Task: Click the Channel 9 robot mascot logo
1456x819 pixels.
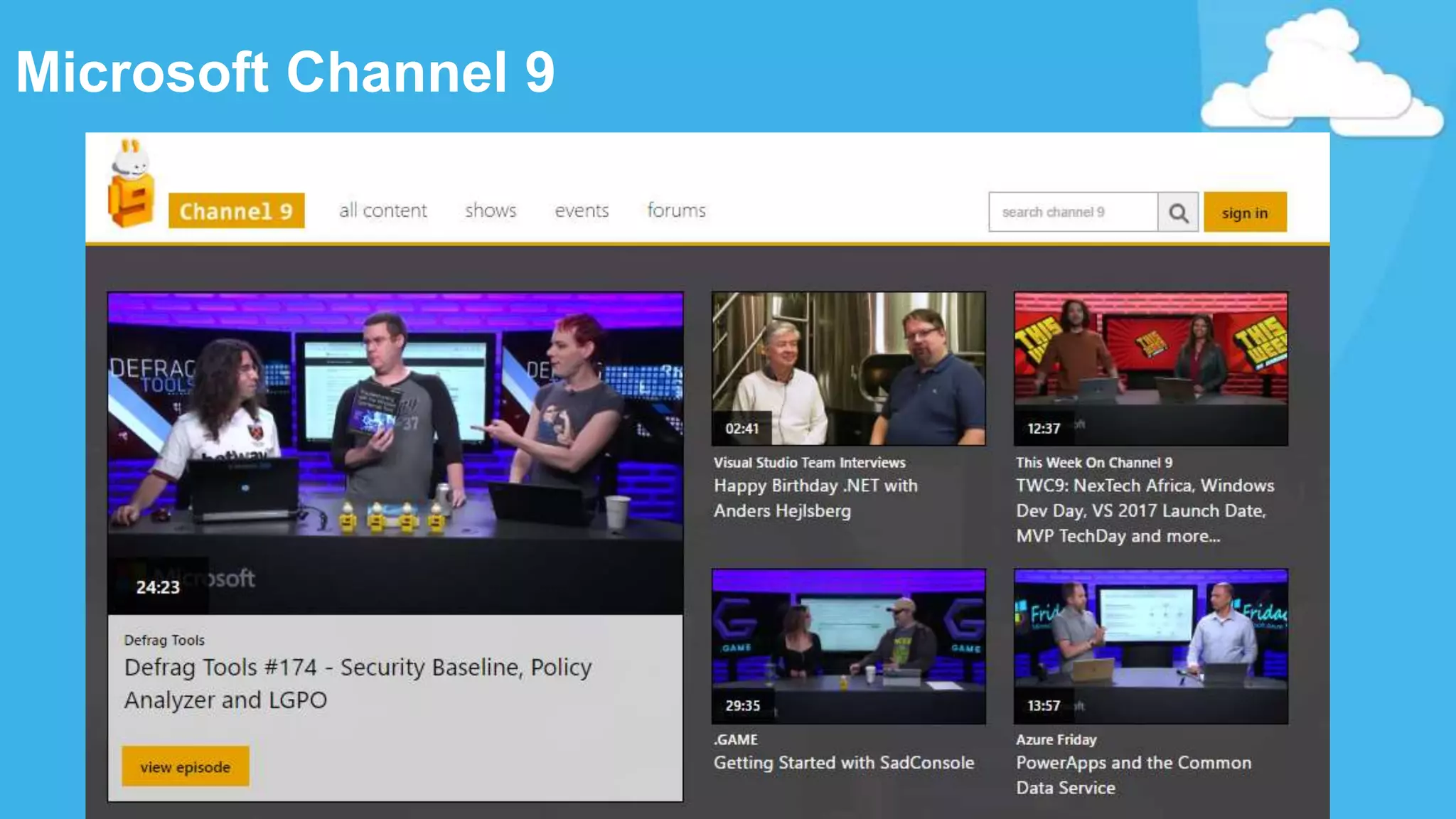Action: pyautogui.click(x=131, y=185)
